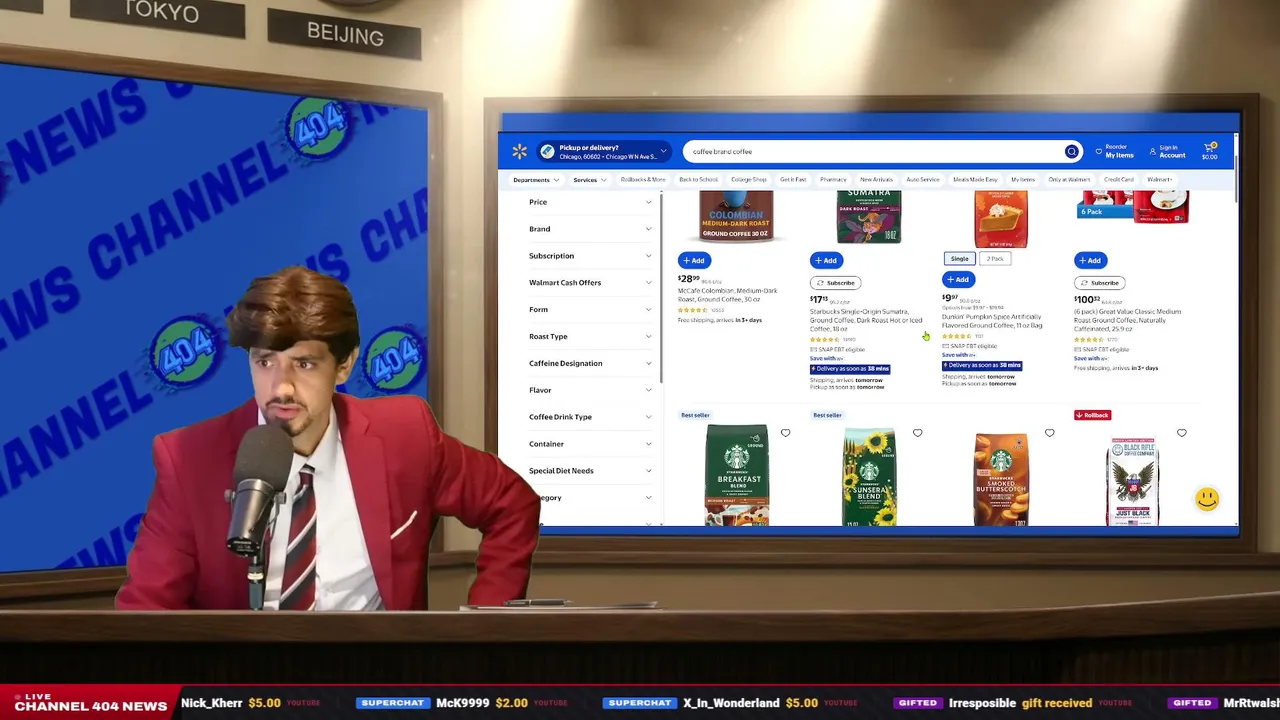The image size is (1280, 720).
Task: Open the shopping cart icon
Action: tap(1210, 151)
